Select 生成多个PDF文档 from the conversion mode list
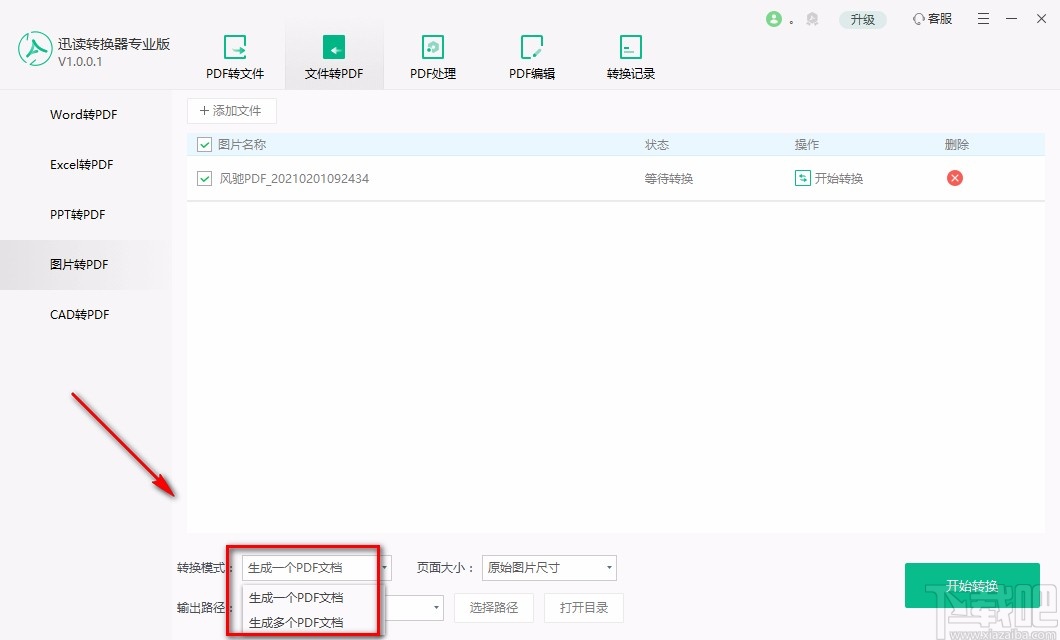Viewport: 1060px width, 640px height. (294, 622)
